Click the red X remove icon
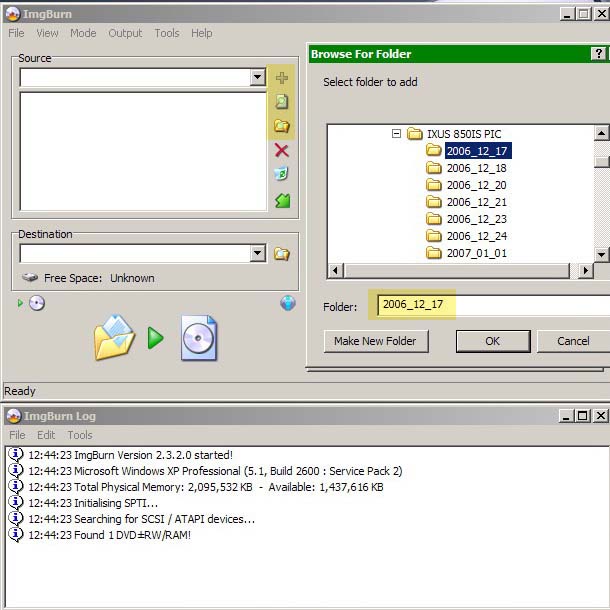The width and height of the screenshot is (610, 610). coord(282,150)
